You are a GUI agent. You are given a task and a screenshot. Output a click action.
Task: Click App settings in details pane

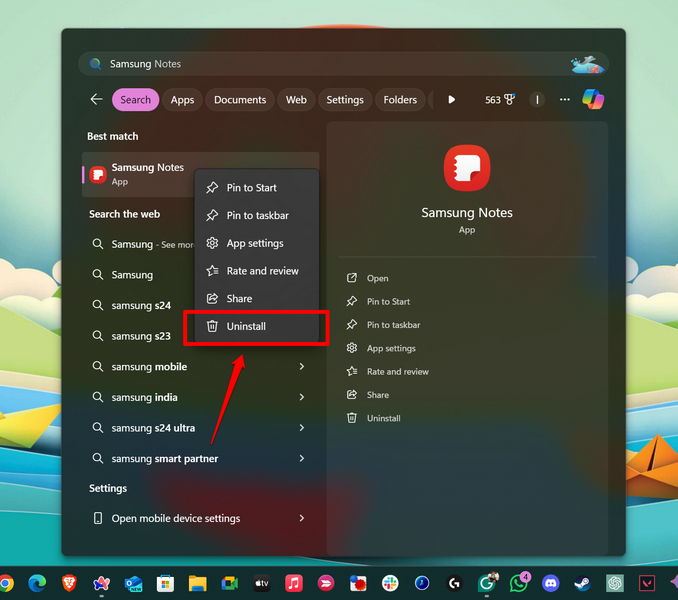391,348
